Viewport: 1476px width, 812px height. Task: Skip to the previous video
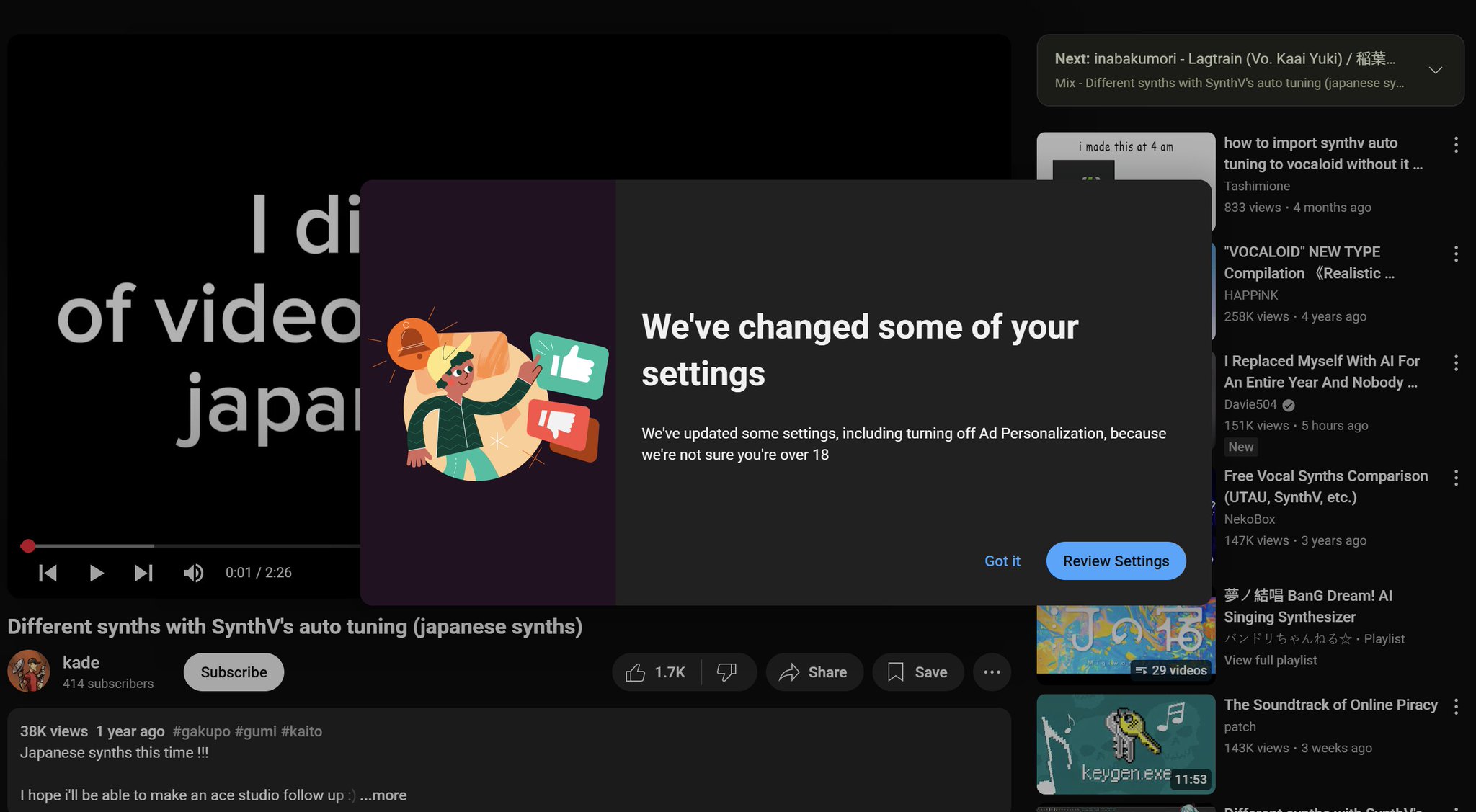pos(48,573)
